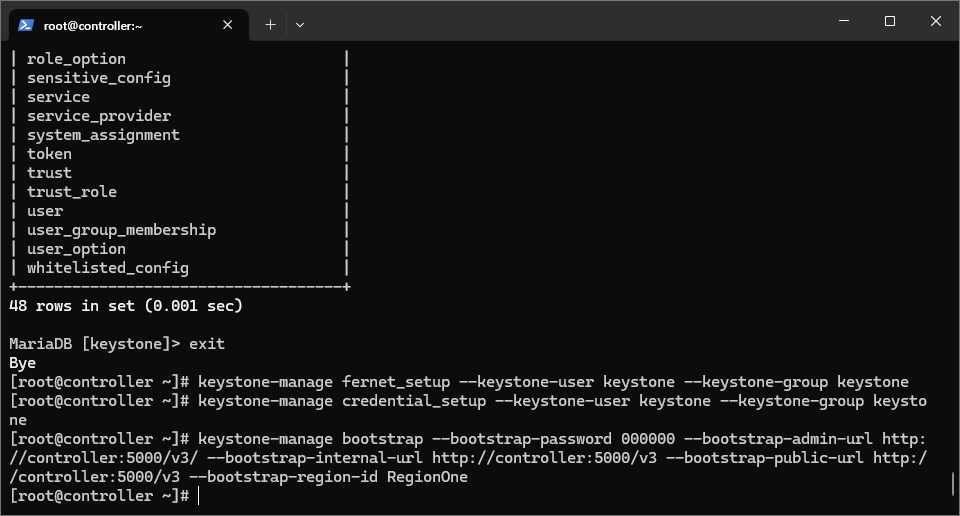
Task: Click the role_option table row
Action: point(179,59)
